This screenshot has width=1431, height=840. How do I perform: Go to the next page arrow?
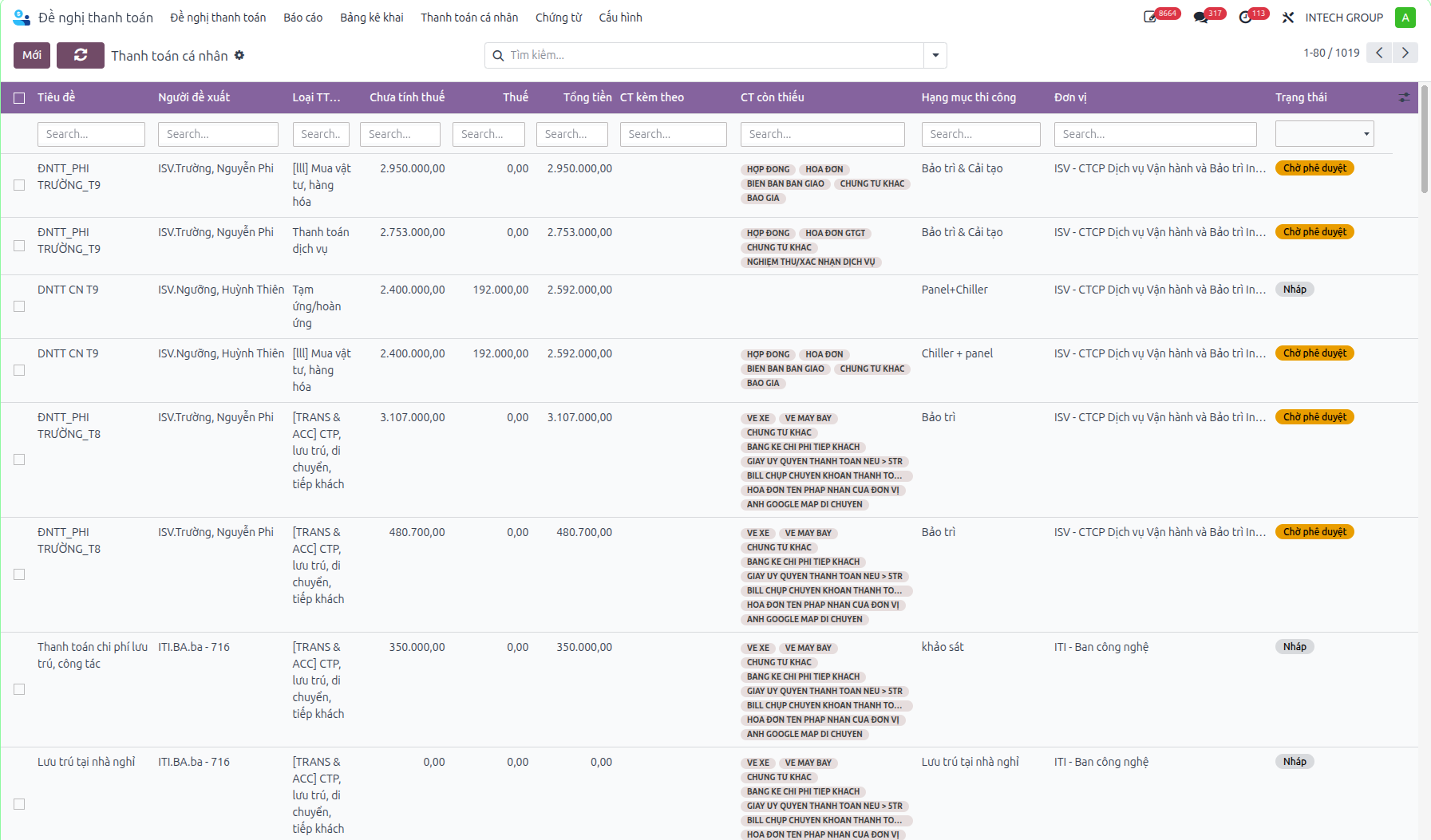click(1405, 53)
